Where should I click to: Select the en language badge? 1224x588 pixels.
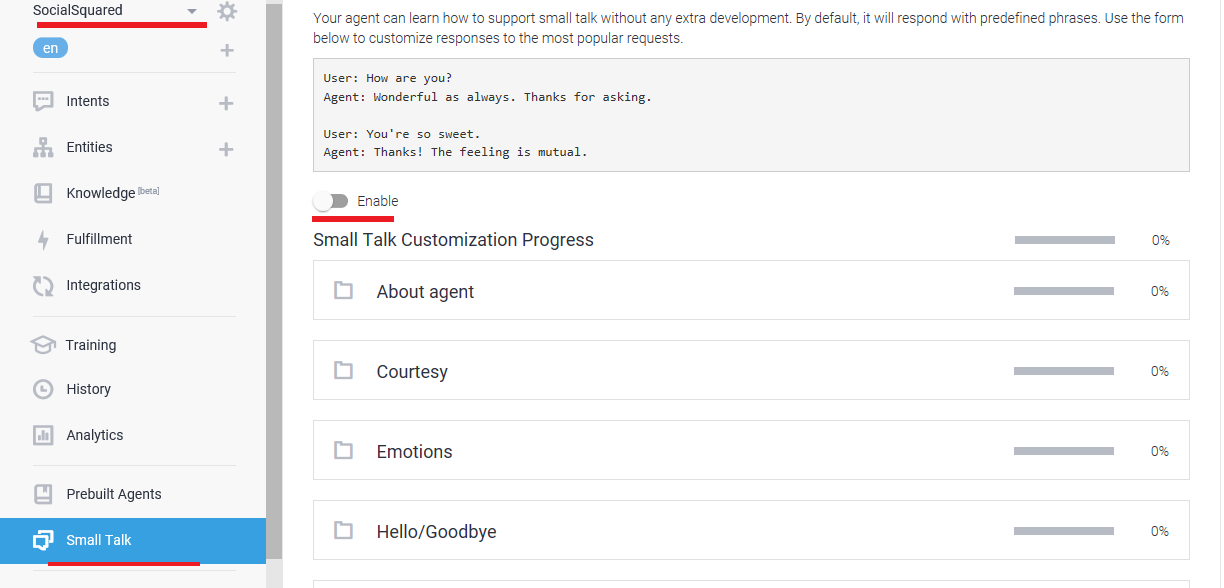click(50, 48)
